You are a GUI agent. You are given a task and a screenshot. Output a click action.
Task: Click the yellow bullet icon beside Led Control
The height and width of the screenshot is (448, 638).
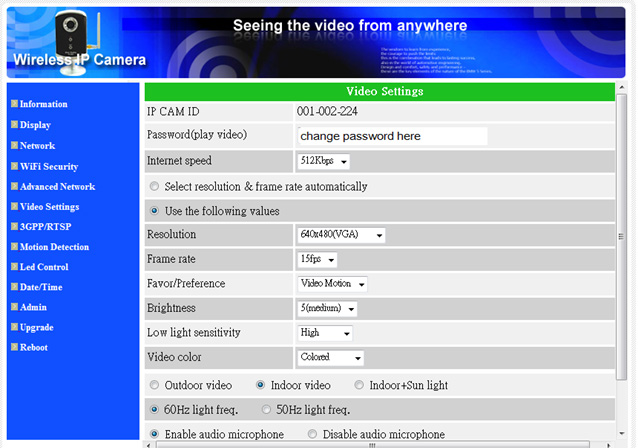14,267
